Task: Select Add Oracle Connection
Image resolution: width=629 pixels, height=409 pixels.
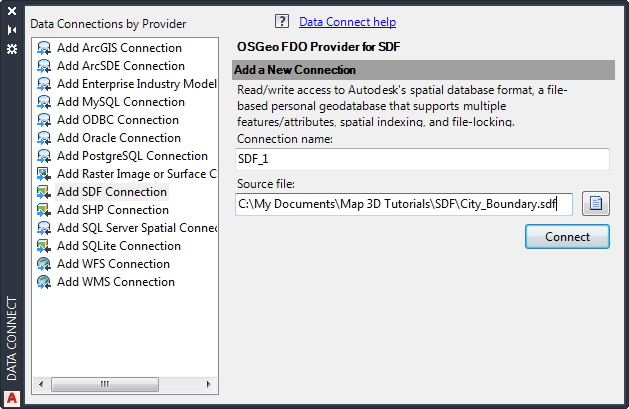Action: (118, 138)
